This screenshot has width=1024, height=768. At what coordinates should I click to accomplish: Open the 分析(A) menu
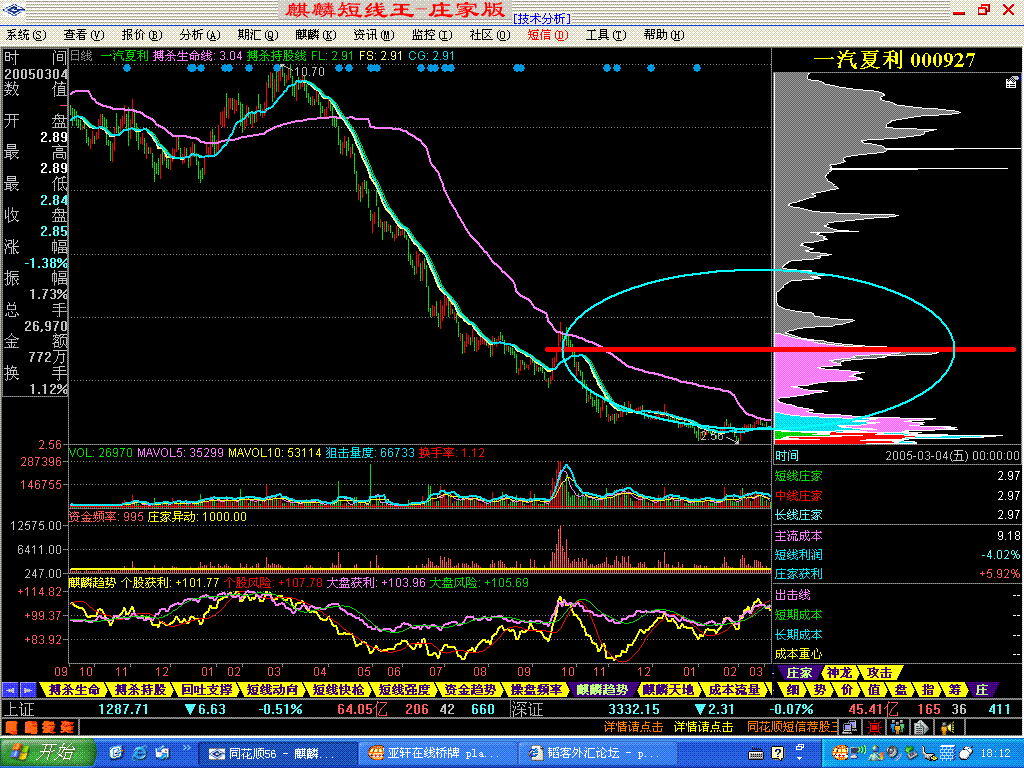[x=200, y=35]
